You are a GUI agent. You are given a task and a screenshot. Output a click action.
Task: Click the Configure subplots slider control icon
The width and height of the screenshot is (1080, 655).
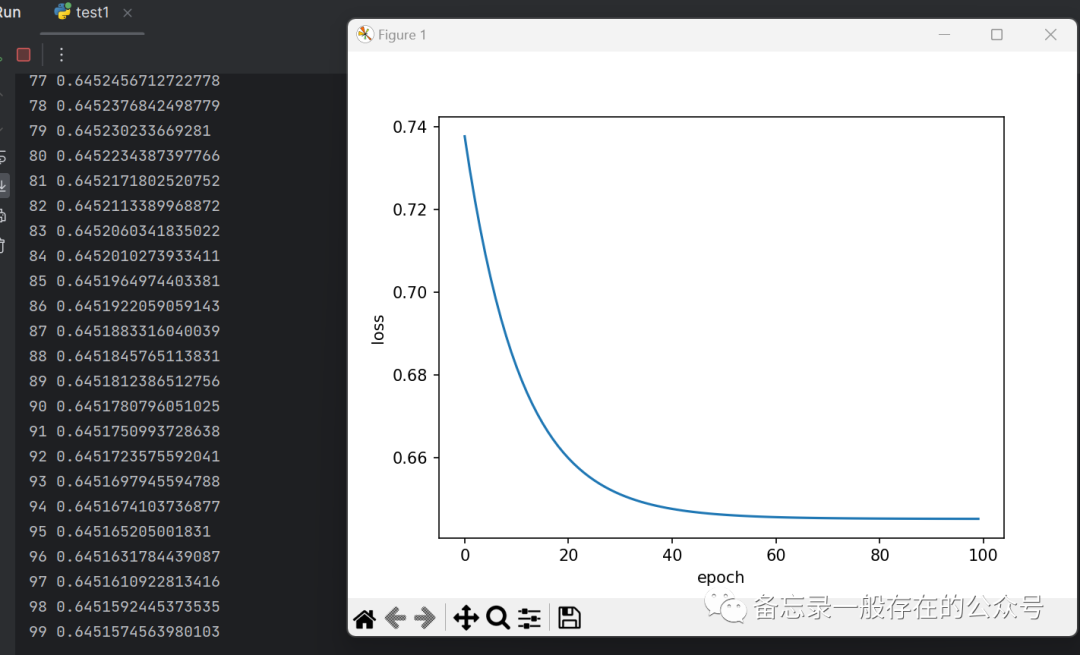pos(529,618)
